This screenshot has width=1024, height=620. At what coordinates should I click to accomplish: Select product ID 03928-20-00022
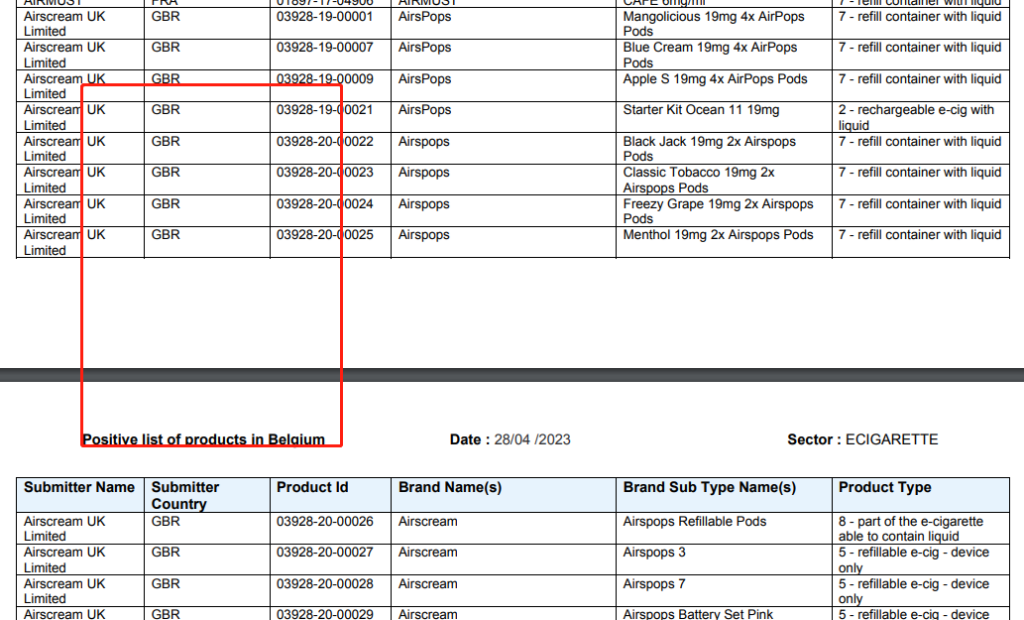pyautogui.click(x=325, y=142)
